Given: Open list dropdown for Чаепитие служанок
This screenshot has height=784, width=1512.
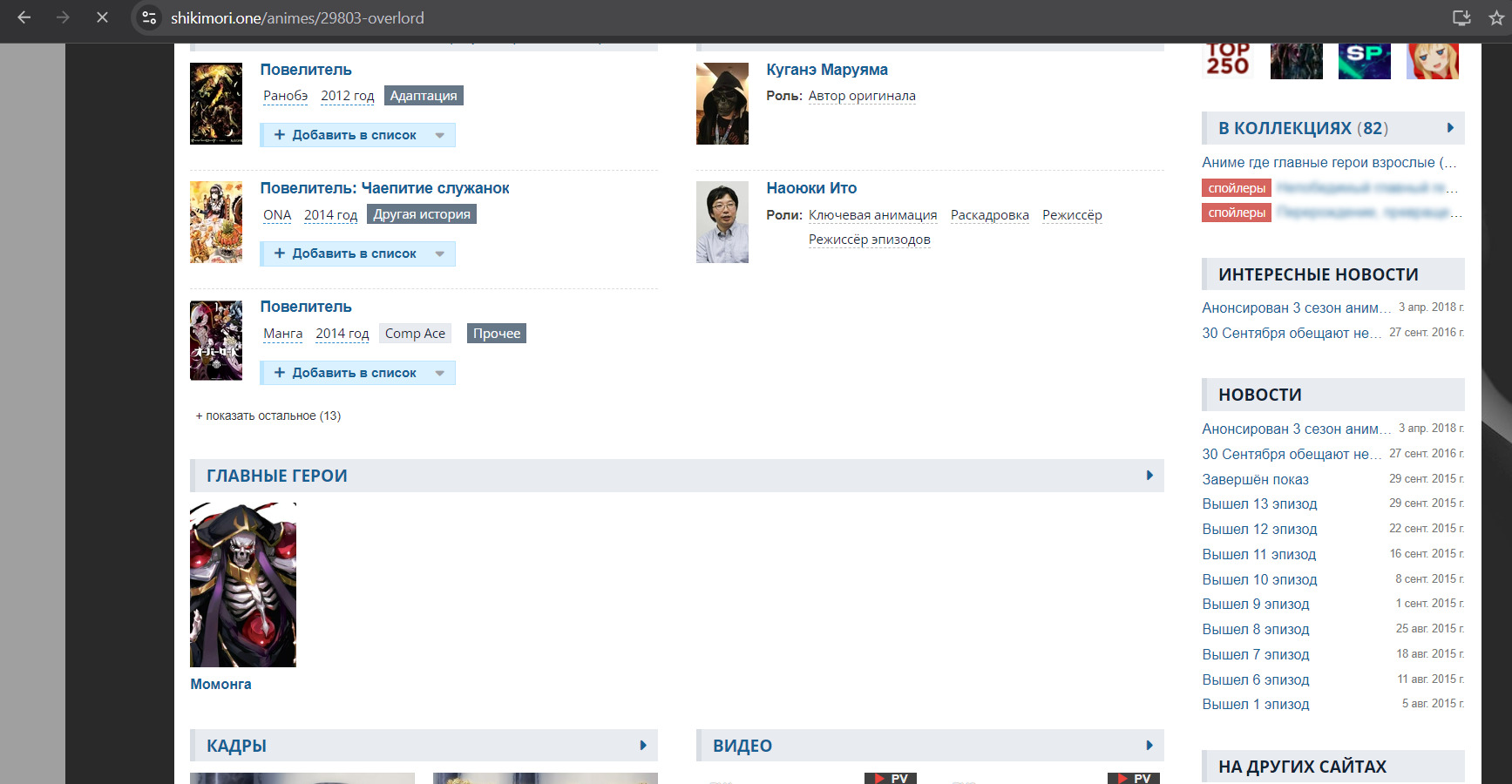Looking at the screenshot, I should click(440, 253).
